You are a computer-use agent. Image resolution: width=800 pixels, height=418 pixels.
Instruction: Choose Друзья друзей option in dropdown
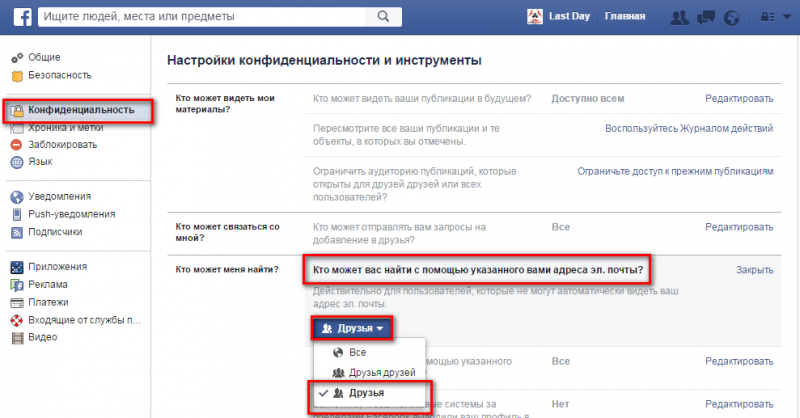[369, 373]
